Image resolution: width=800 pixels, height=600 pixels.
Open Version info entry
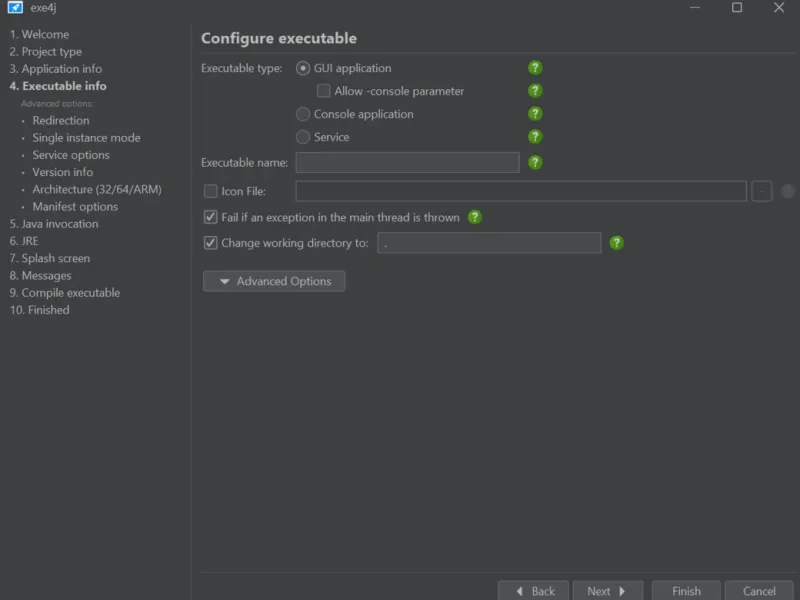[x=63, y=172]
